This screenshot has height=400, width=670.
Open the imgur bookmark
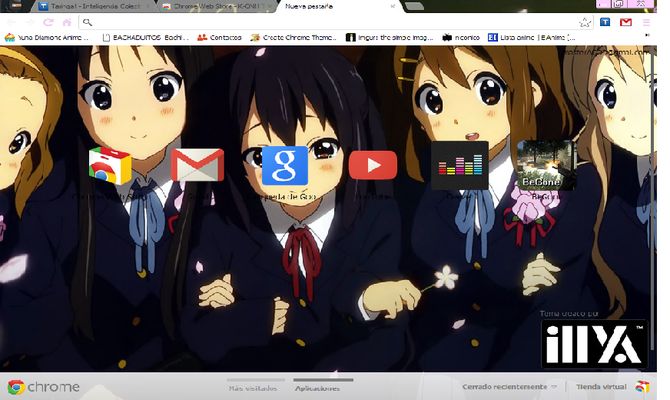390,38
